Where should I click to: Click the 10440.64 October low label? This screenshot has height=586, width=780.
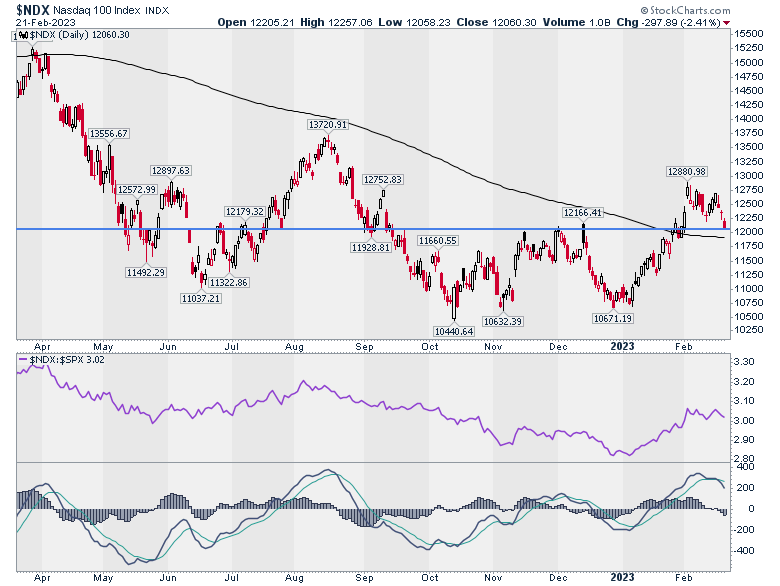(454, 331)
